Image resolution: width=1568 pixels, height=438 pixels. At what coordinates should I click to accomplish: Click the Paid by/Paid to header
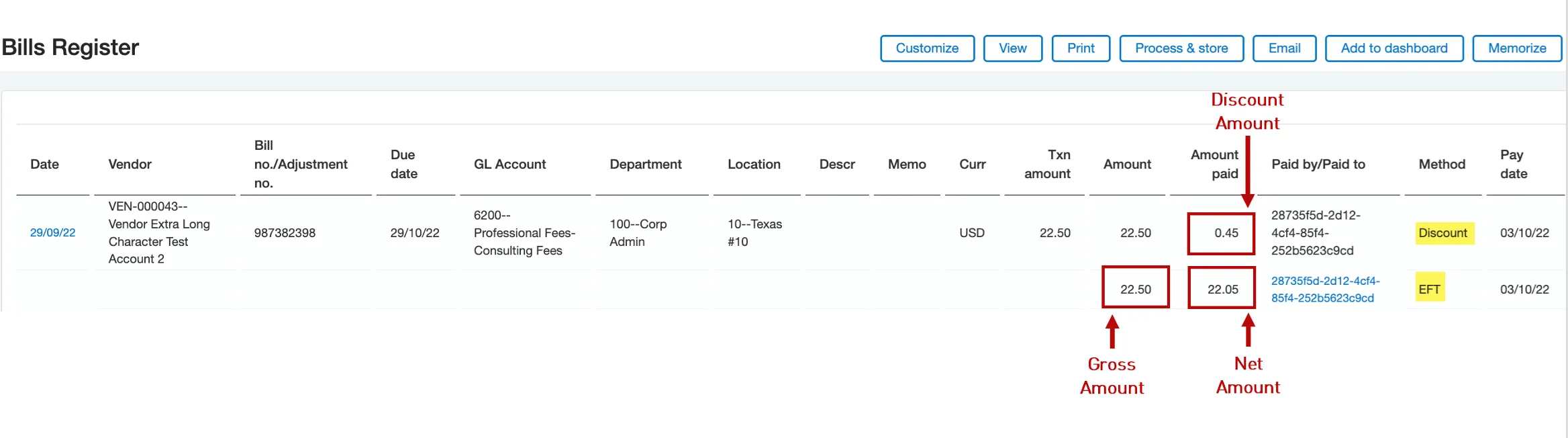1318,164
